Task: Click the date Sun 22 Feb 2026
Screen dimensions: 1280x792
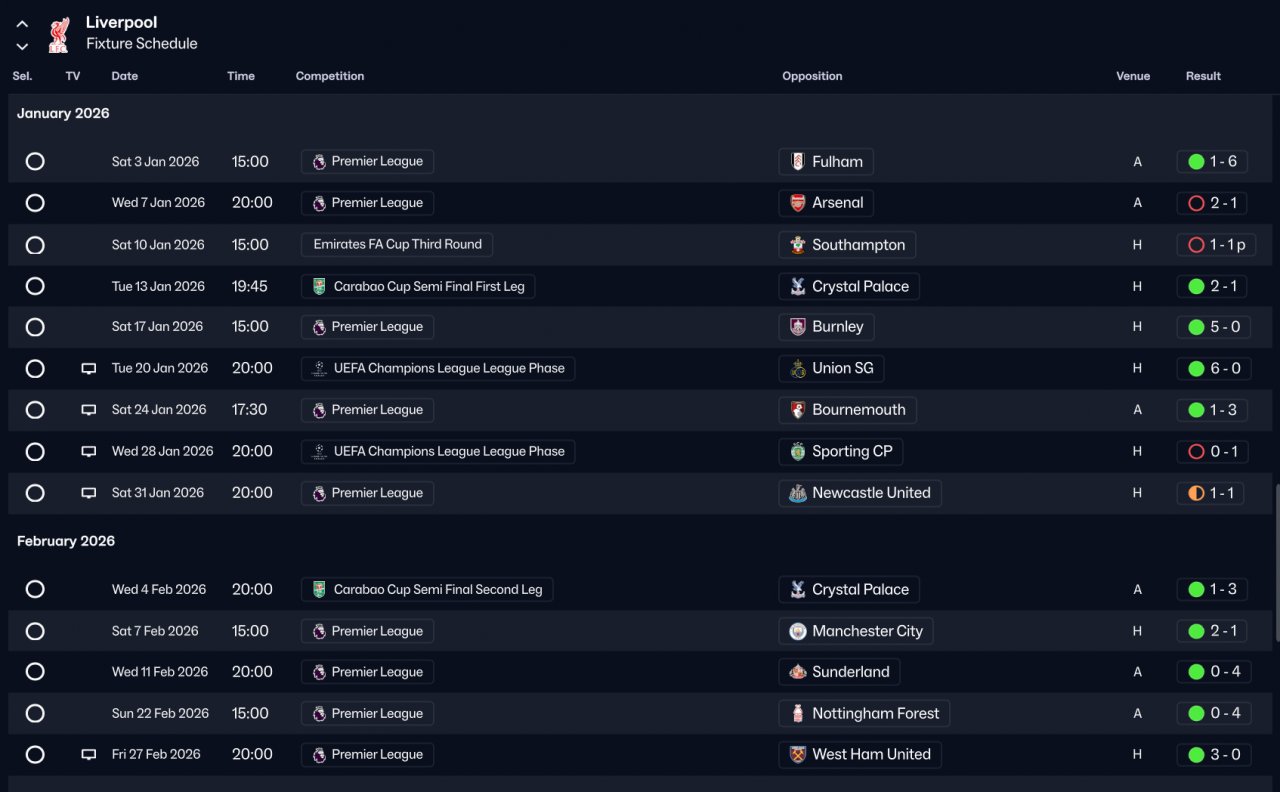Action: tap(160, 714)
